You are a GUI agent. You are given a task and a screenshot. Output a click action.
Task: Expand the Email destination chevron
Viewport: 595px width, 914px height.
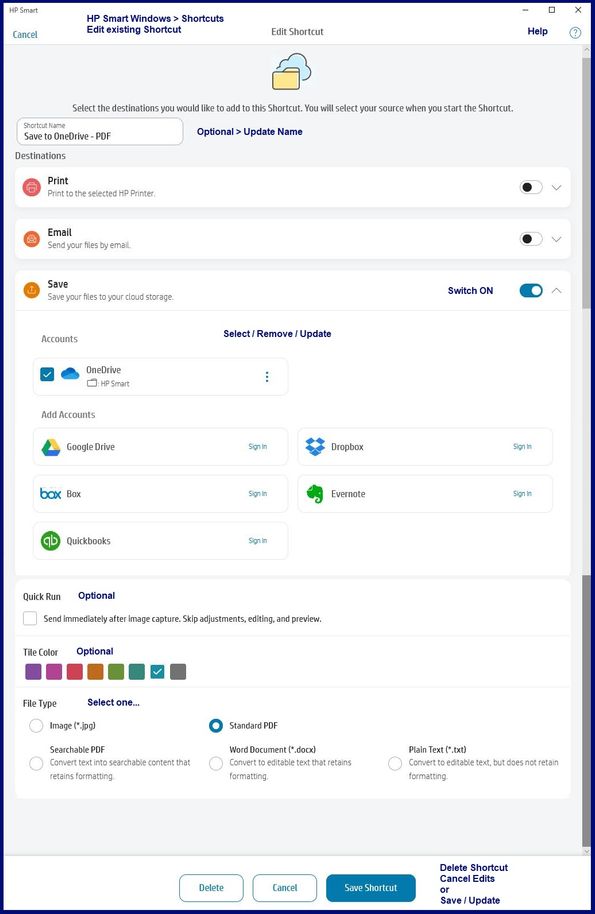pyautogui.click(x=557, y=239)
